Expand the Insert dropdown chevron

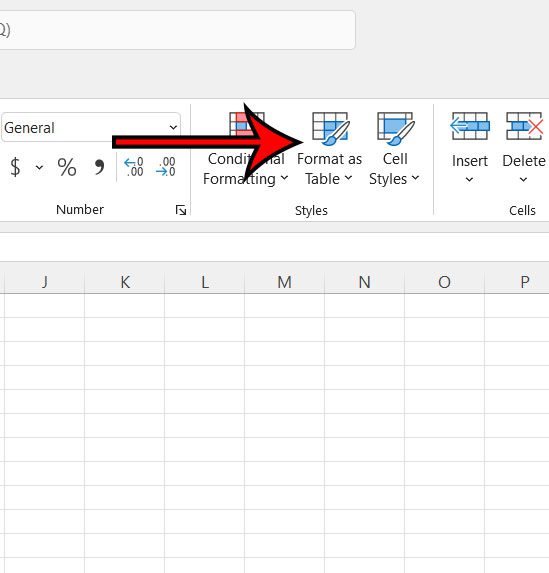469,179
